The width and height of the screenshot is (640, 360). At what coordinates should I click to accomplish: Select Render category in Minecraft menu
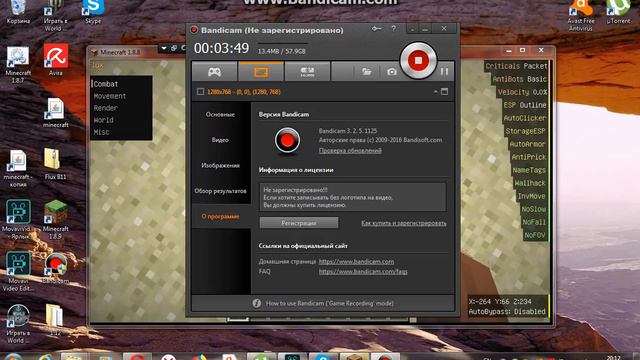(105, 108)
